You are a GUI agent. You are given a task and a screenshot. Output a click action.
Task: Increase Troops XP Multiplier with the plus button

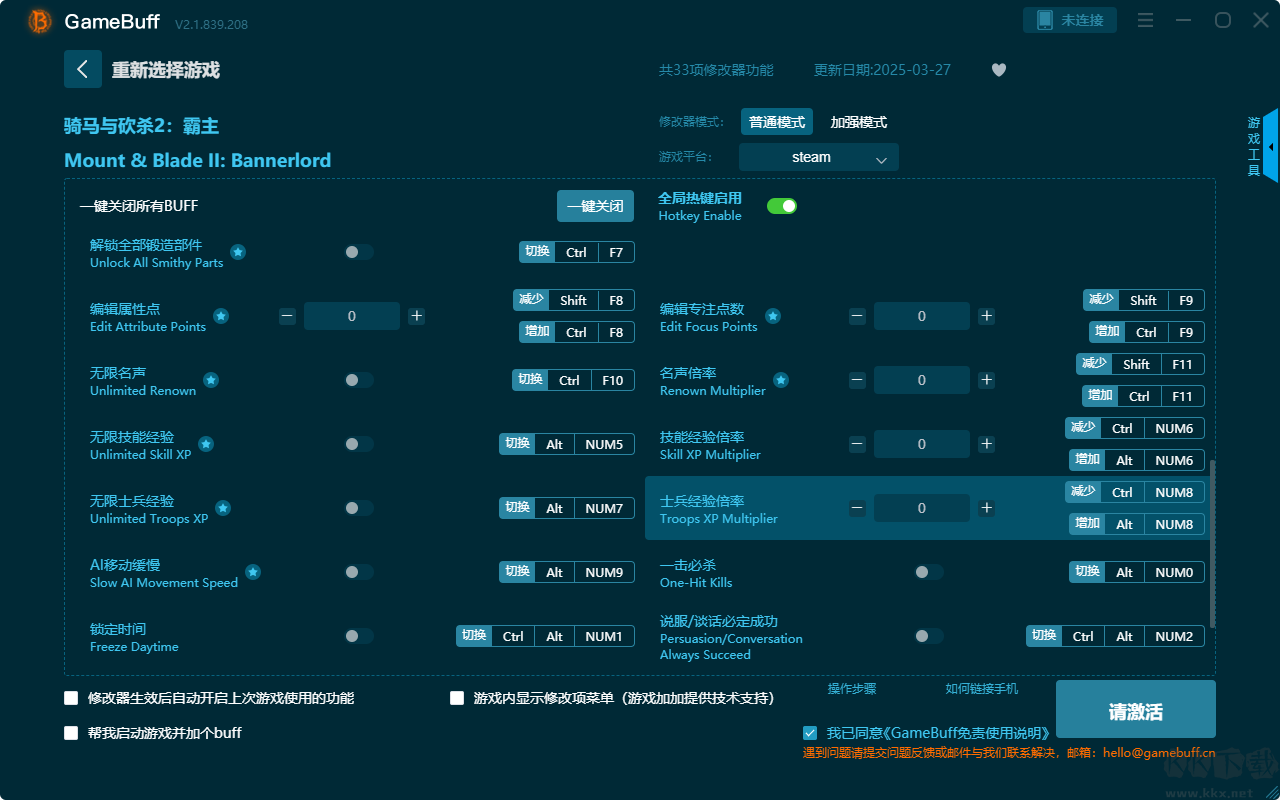pyautogui.click(x=987, y=508)
